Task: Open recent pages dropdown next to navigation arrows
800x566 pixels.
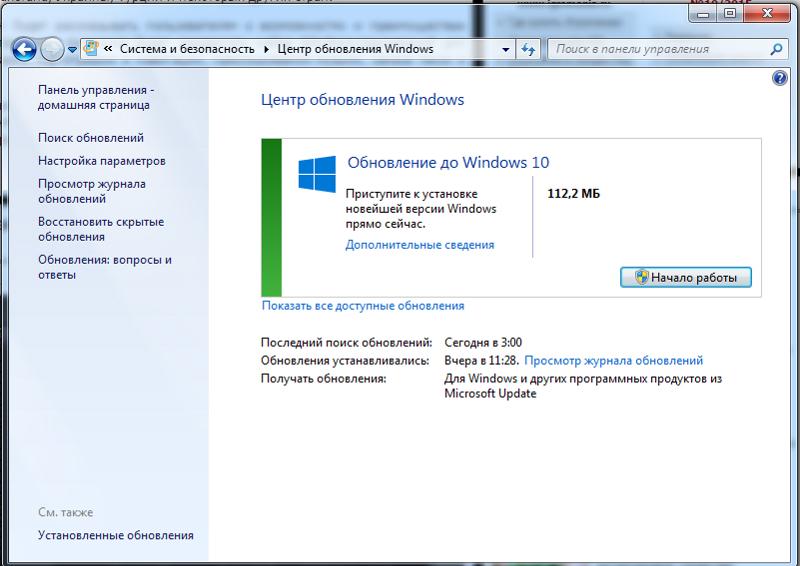Action: coord(72,50)
